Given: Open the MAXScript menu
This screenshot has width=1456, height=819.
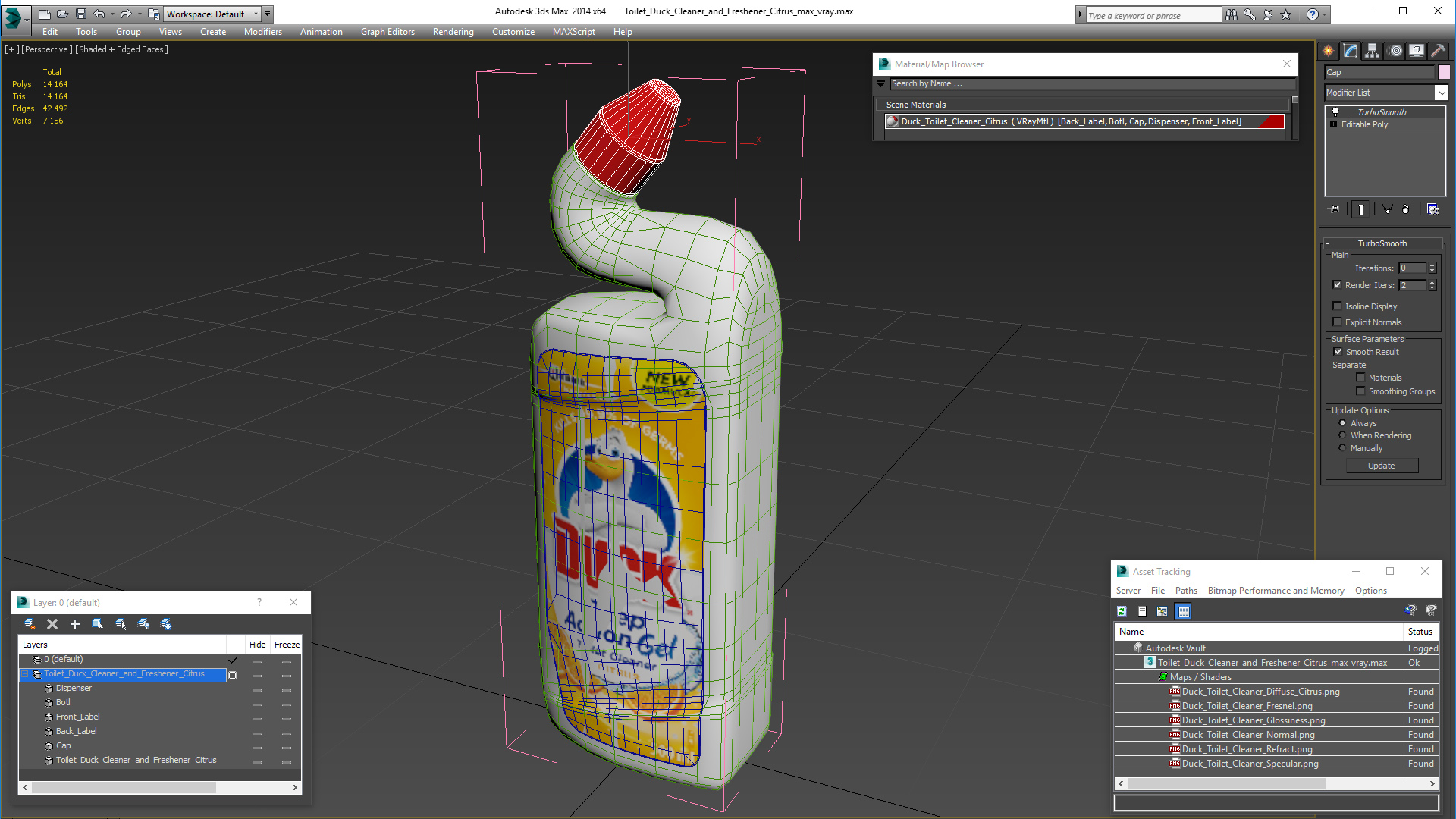Looking at the screenshot, I should click(x=574, y=32).
